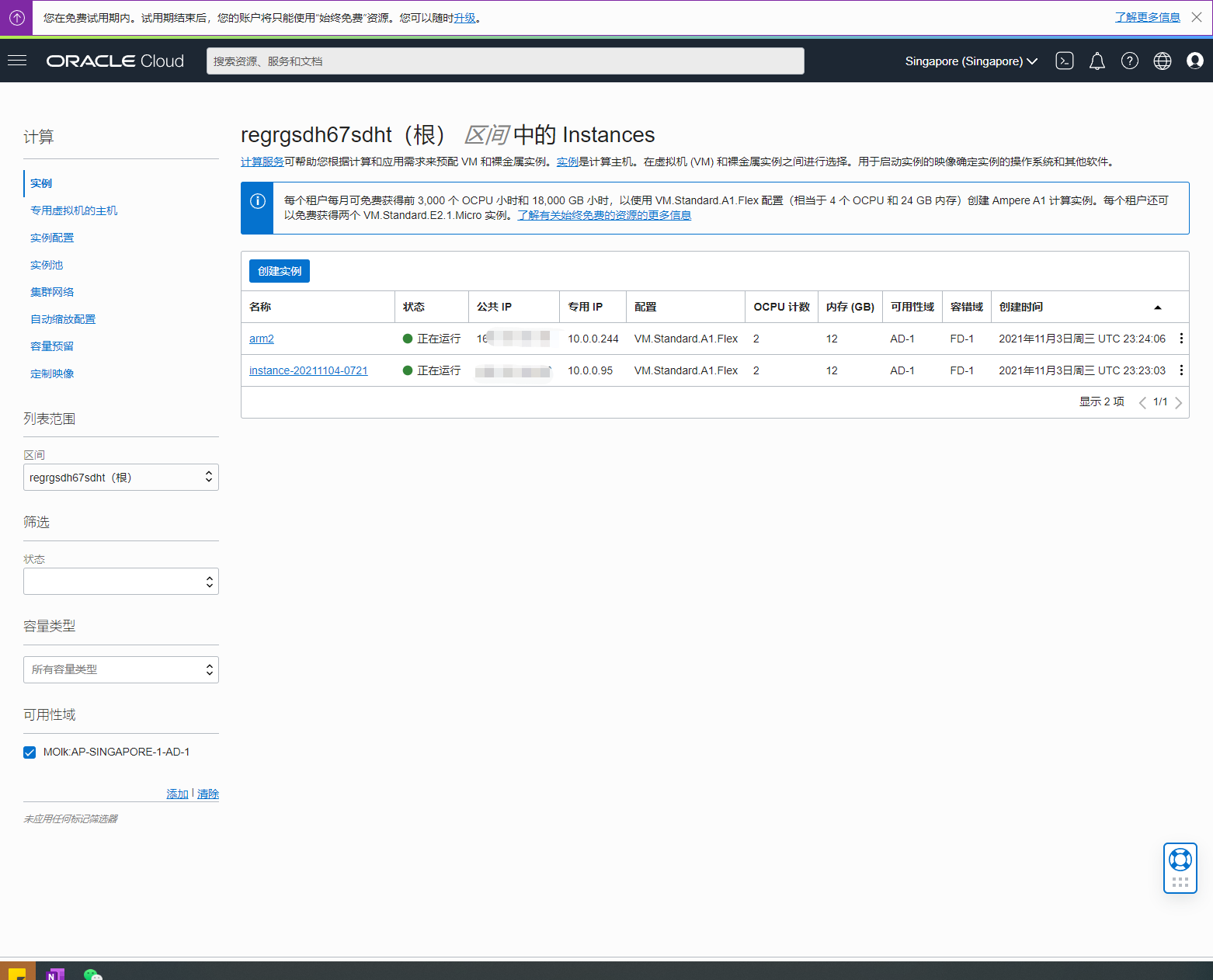1213x980 pixels.
Task: Click private IP 10.0.0.244 cell
Action: 593,339
